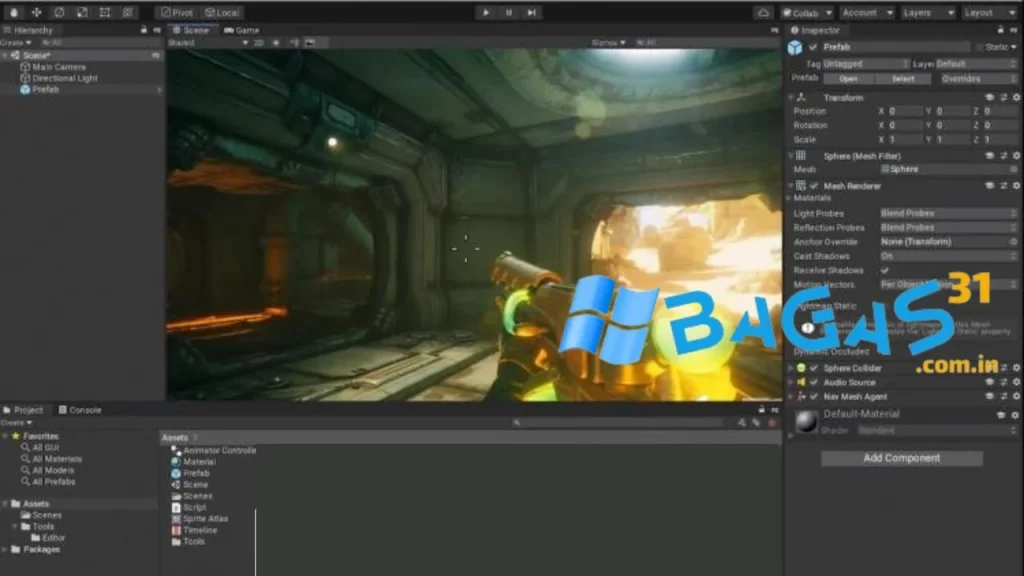Open Default-Material settings gear
The image size is (1024, 576).
[1015, 415]
